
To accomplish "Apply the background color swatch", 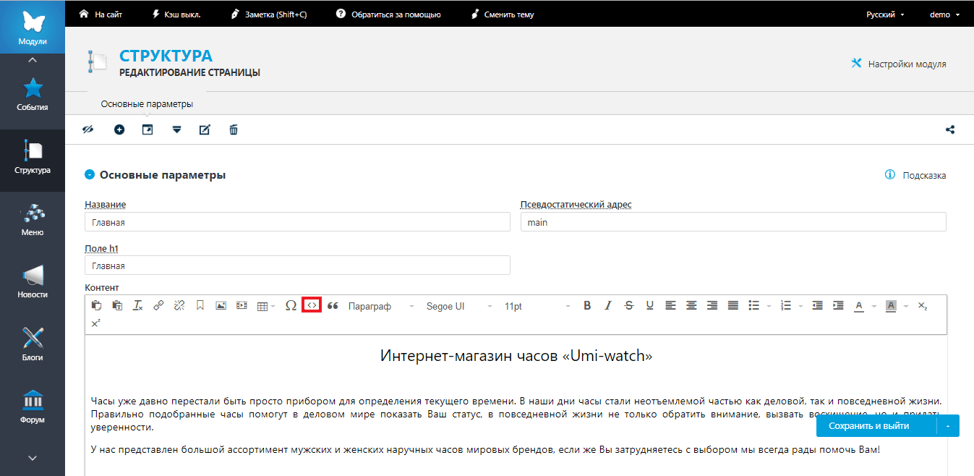I will pos(891,306).
